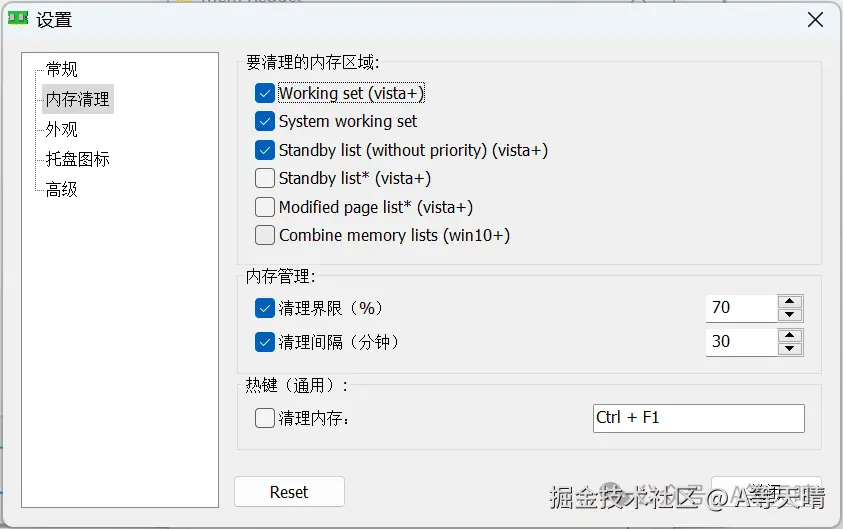Select 内存清理 category in sidebar
Screen dimensions: 843x529
[x=78, y=99]
